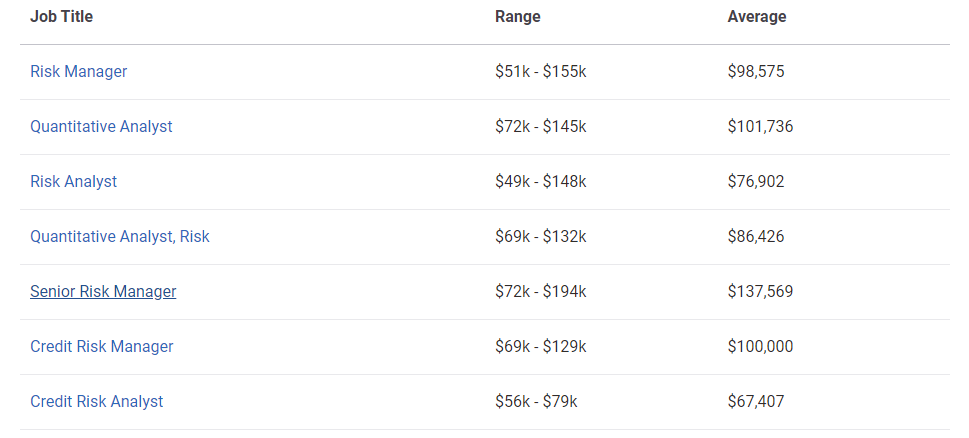Click the 'Range' column header
The image size is (969, 438).
tap(517, 17)
